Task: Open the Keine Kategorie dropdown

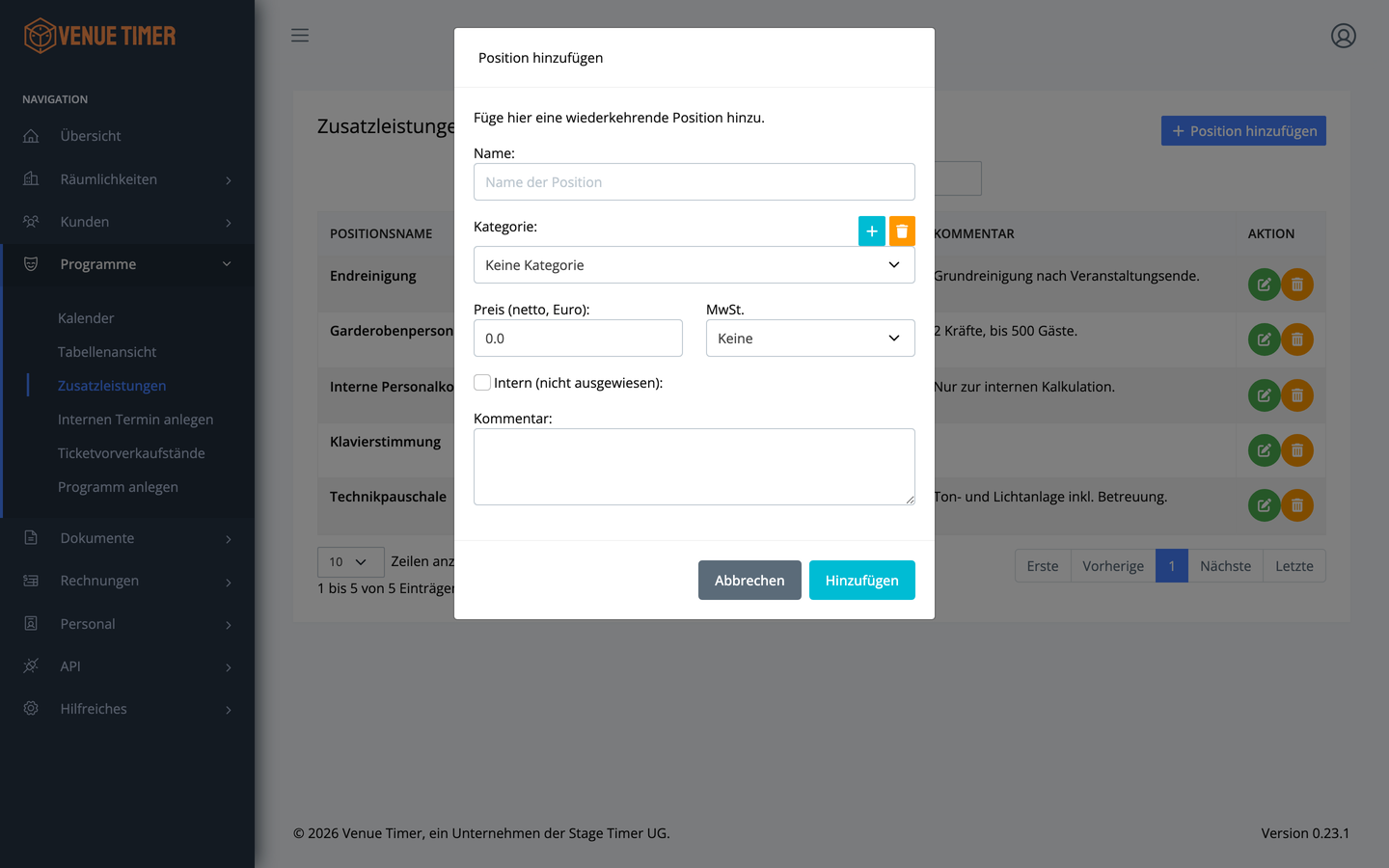Action: click(x=694, y=265)
